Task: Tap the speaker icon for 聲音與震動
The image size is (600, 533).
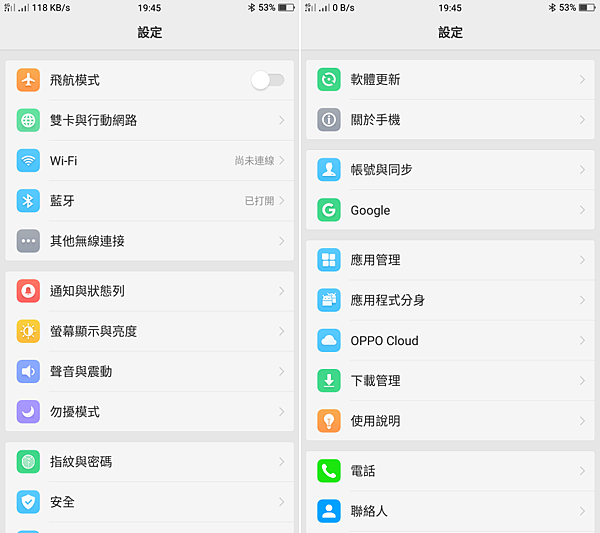Action: point(28,372)
